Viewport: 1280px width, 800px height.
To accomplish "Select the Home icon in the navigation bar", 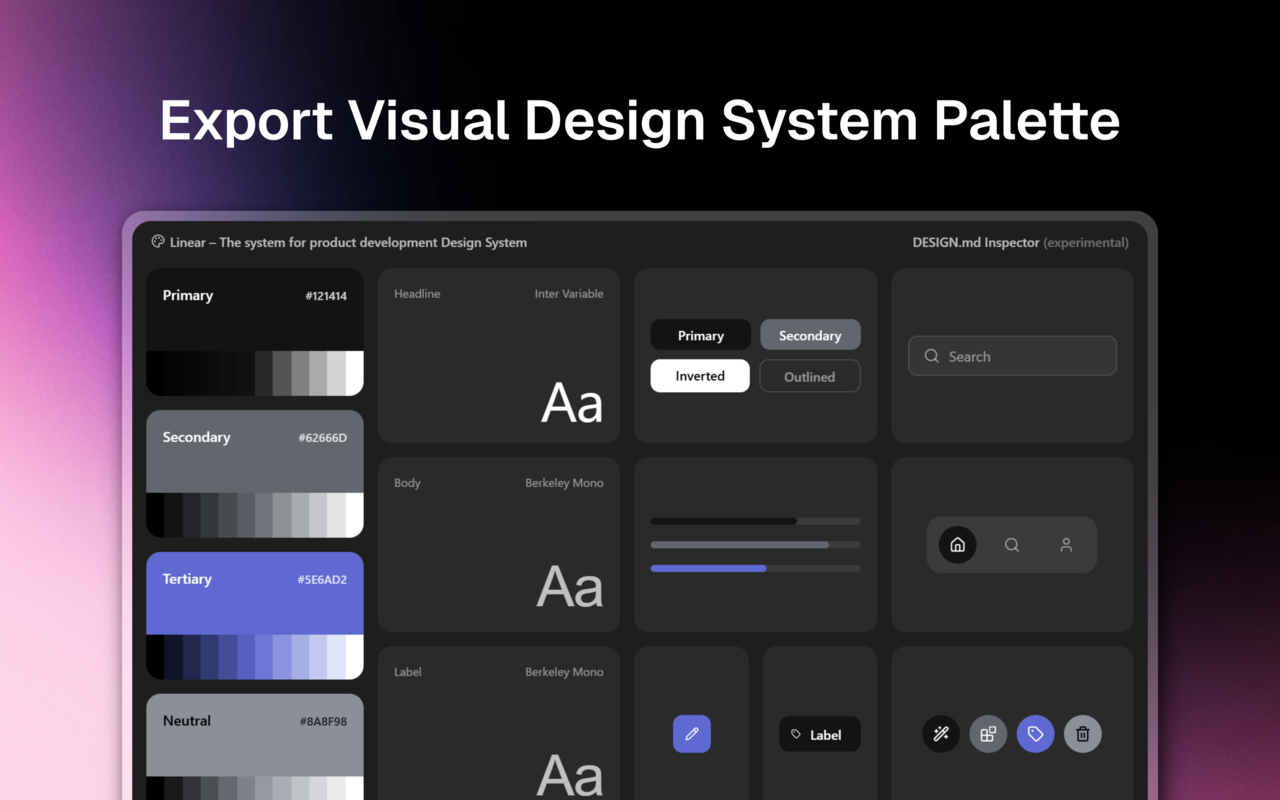I will (957, 544).
